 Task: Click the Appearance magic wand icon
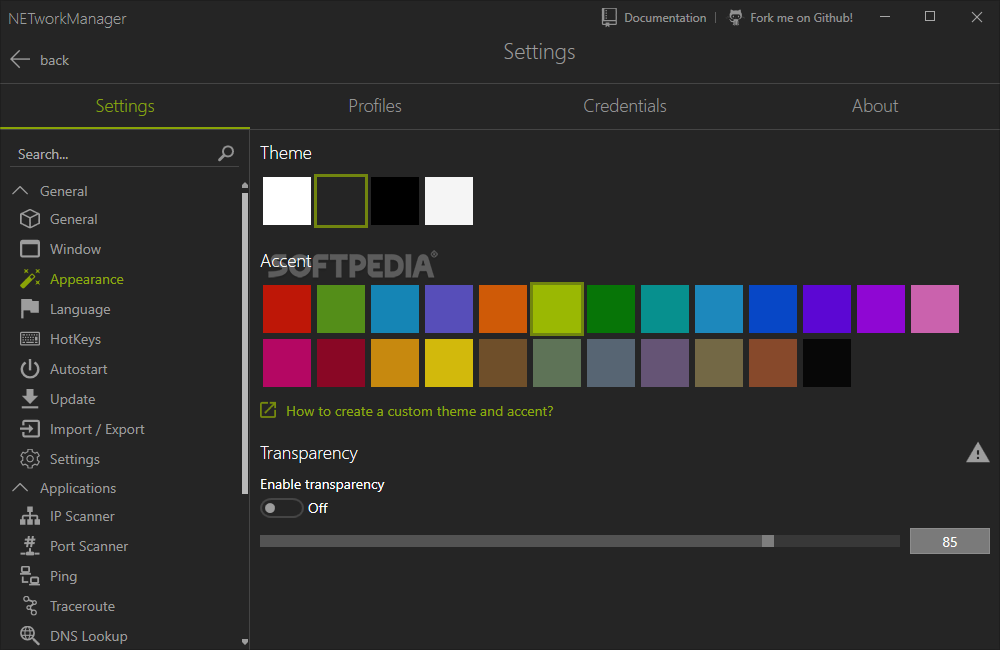click(x=30, y=279)
